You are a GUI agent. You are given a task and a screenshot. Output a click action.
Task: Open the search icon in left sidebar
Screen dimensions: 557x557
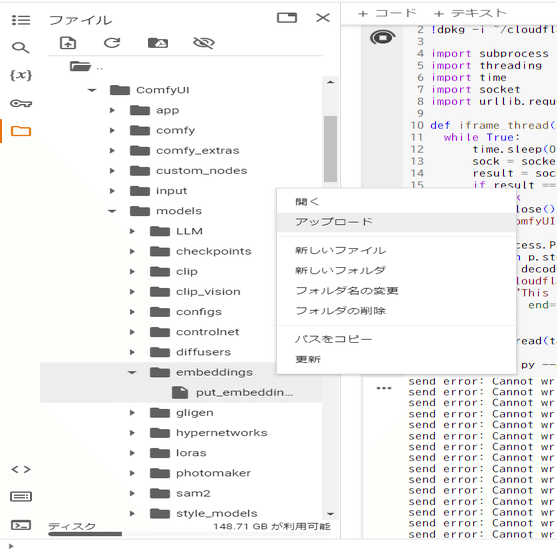20,47
